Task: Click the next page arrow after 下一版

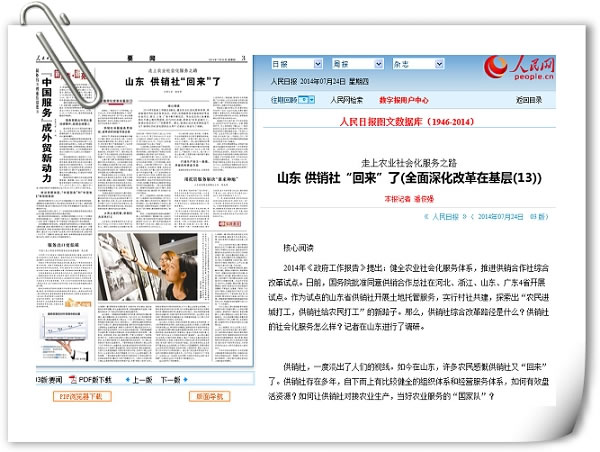Action: tap(186, 380)
